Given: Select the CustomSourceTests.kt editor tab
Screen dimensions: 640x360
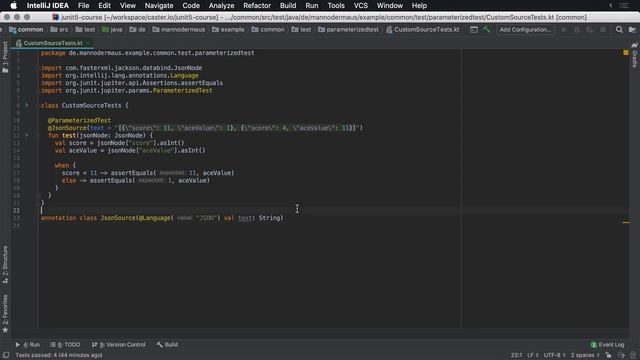Looking at the screenshot, I should click(53, 43).
